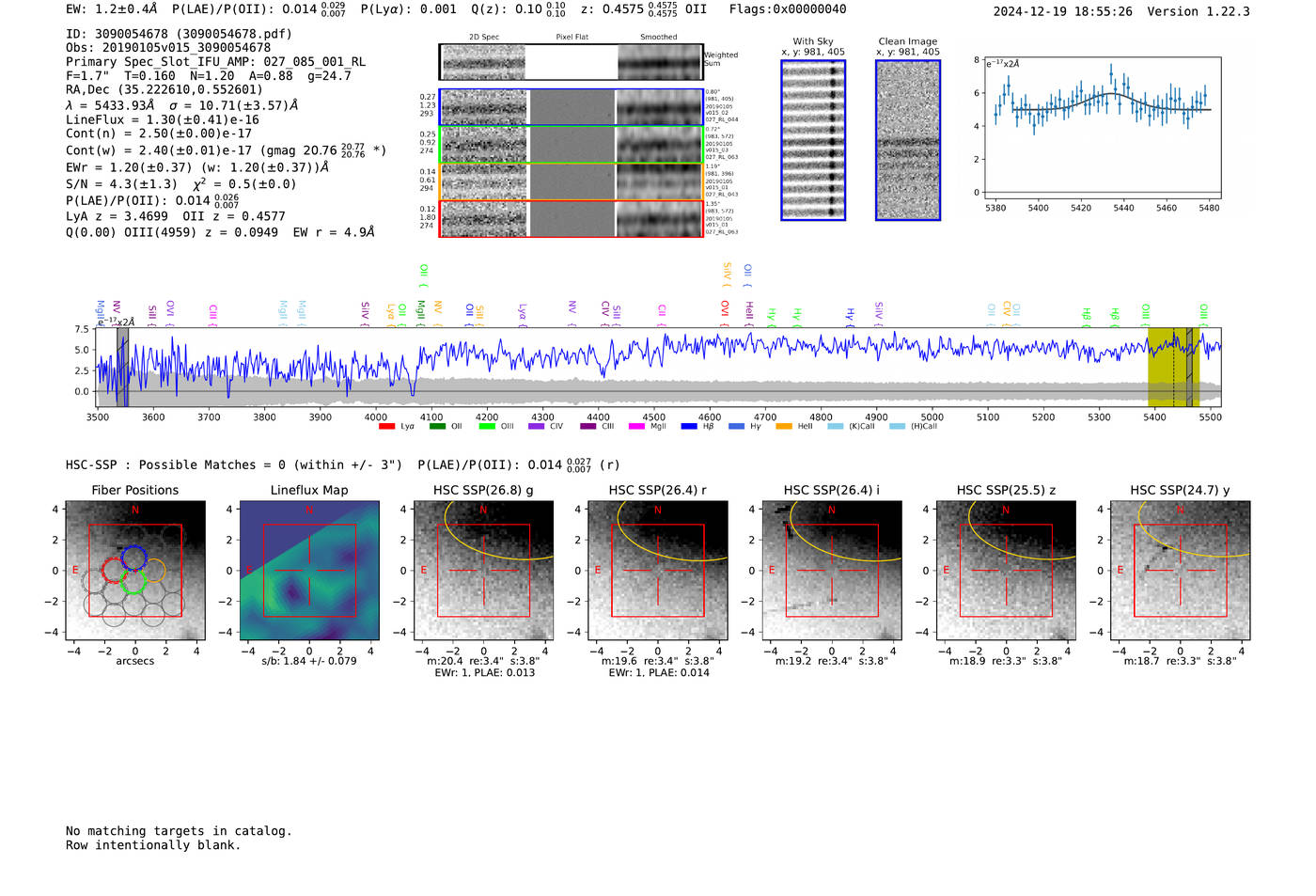View the HSC SSP(26.8) g image
Viewport: 1316px width, 896px height.
pos(483,571)
